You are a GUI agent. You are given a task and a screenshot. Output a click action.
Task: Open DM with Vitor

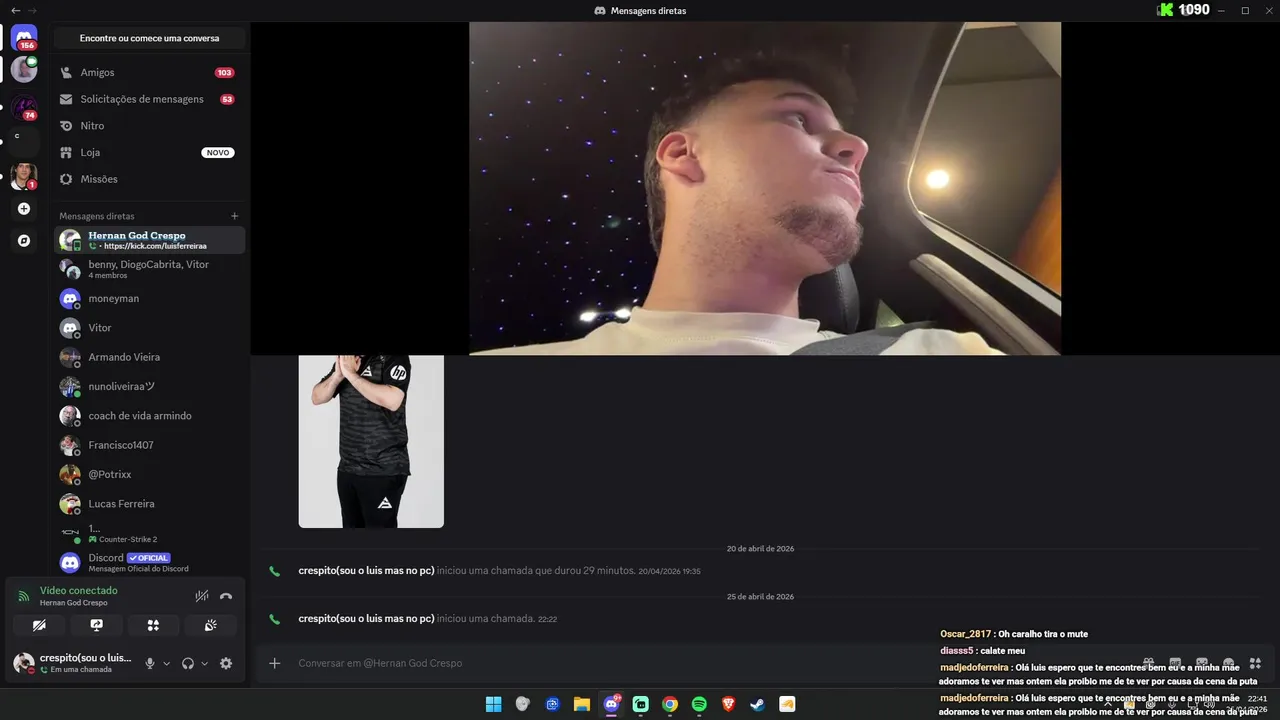(x=149, y=328)
